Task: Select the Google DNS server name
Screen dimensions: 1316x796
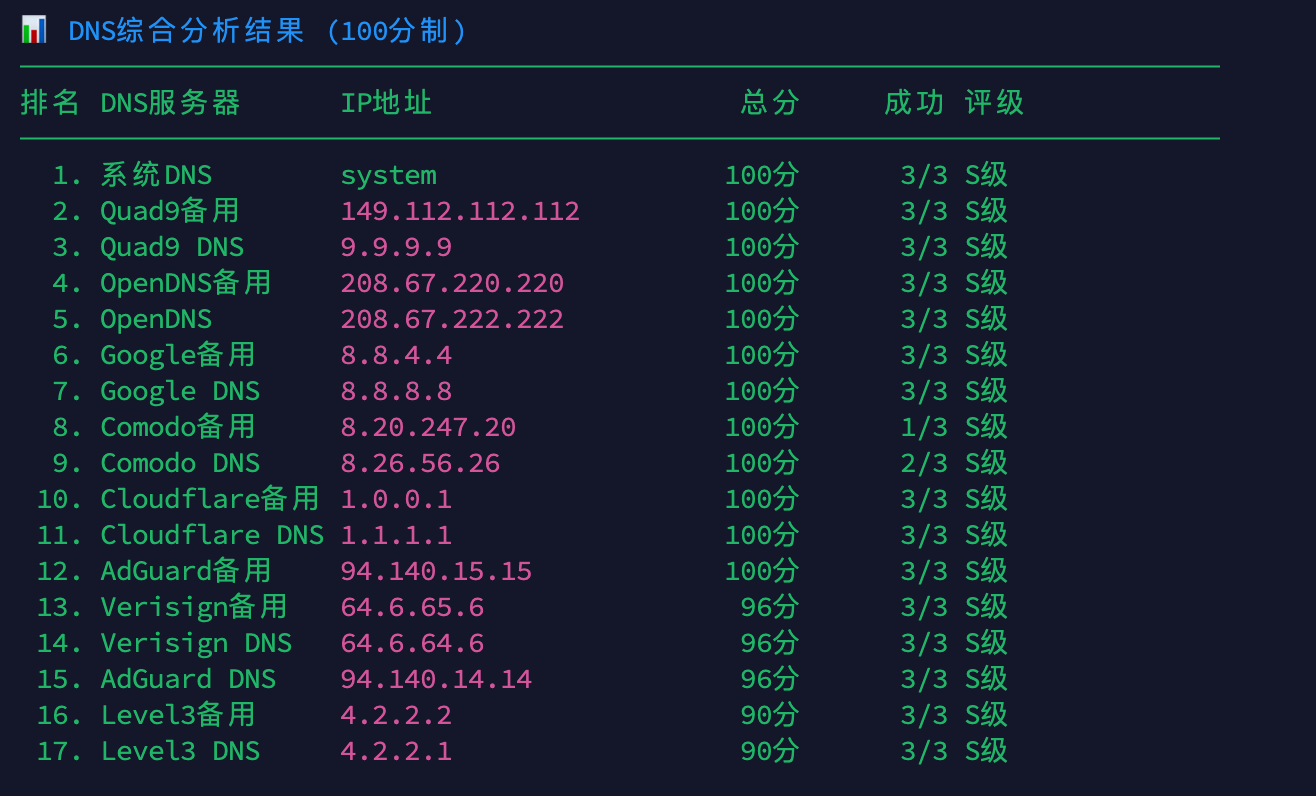Action: pyautogui.click(x=180, y=391)
